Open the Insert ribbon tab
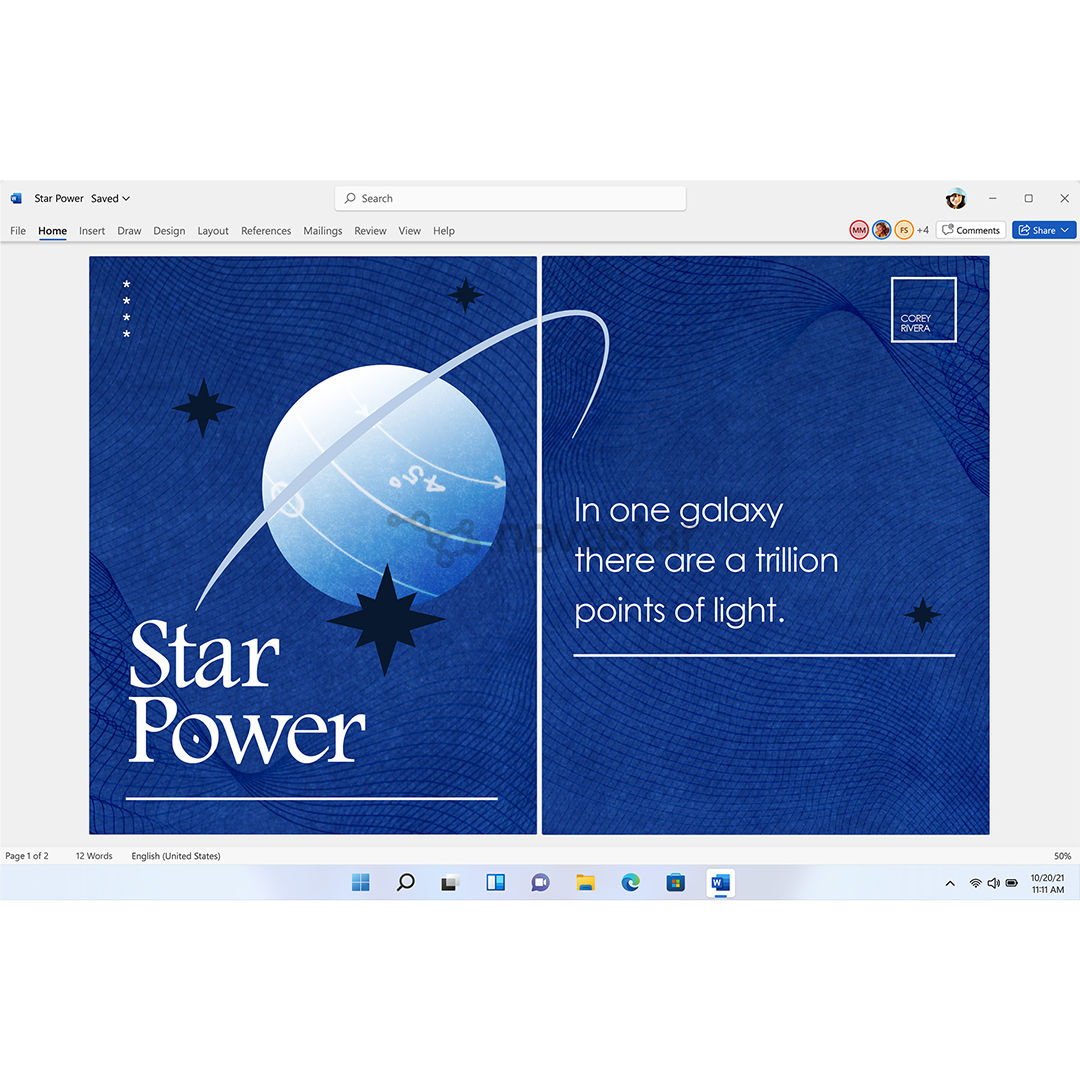1080x1080 pixels. coord(92,231)
